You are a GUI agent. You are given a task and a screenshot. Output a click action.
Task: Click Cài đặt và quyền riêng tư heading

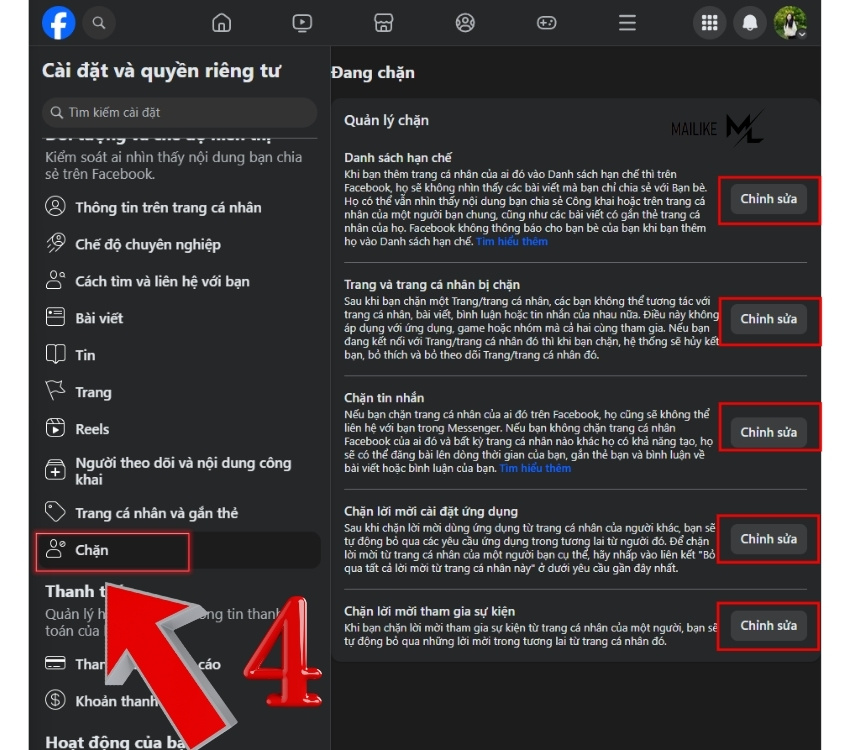pyautogui.click(x=161, y=71)
